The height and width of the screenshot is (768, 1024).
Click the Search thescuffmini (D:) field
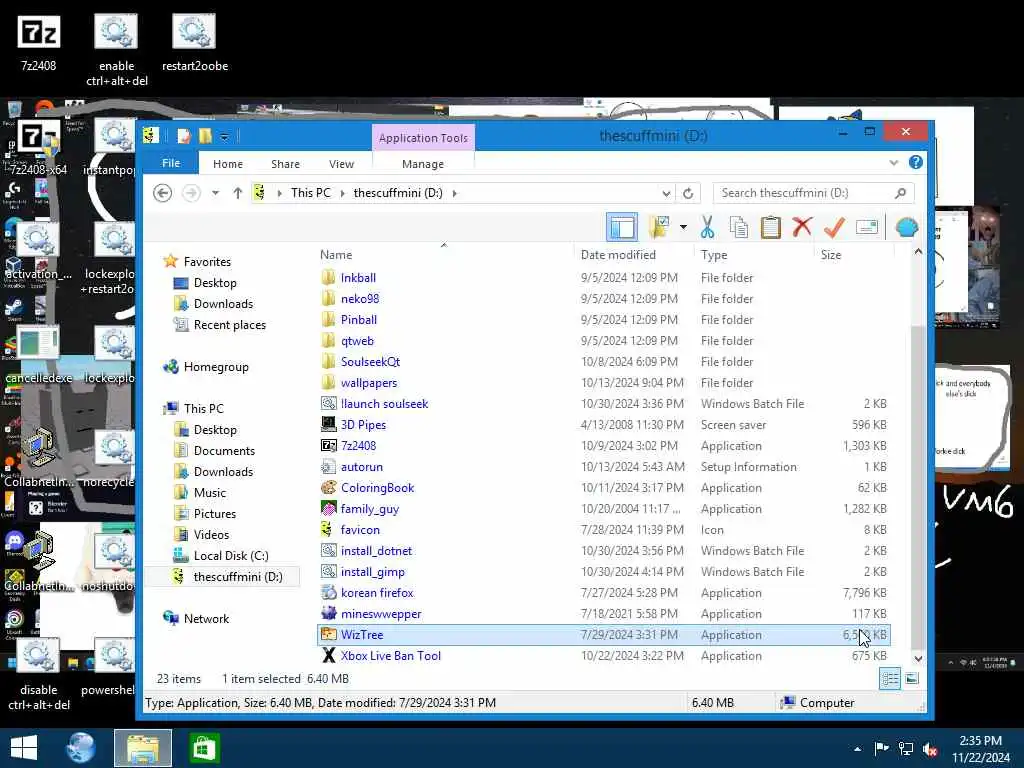[x=813, y=193]
